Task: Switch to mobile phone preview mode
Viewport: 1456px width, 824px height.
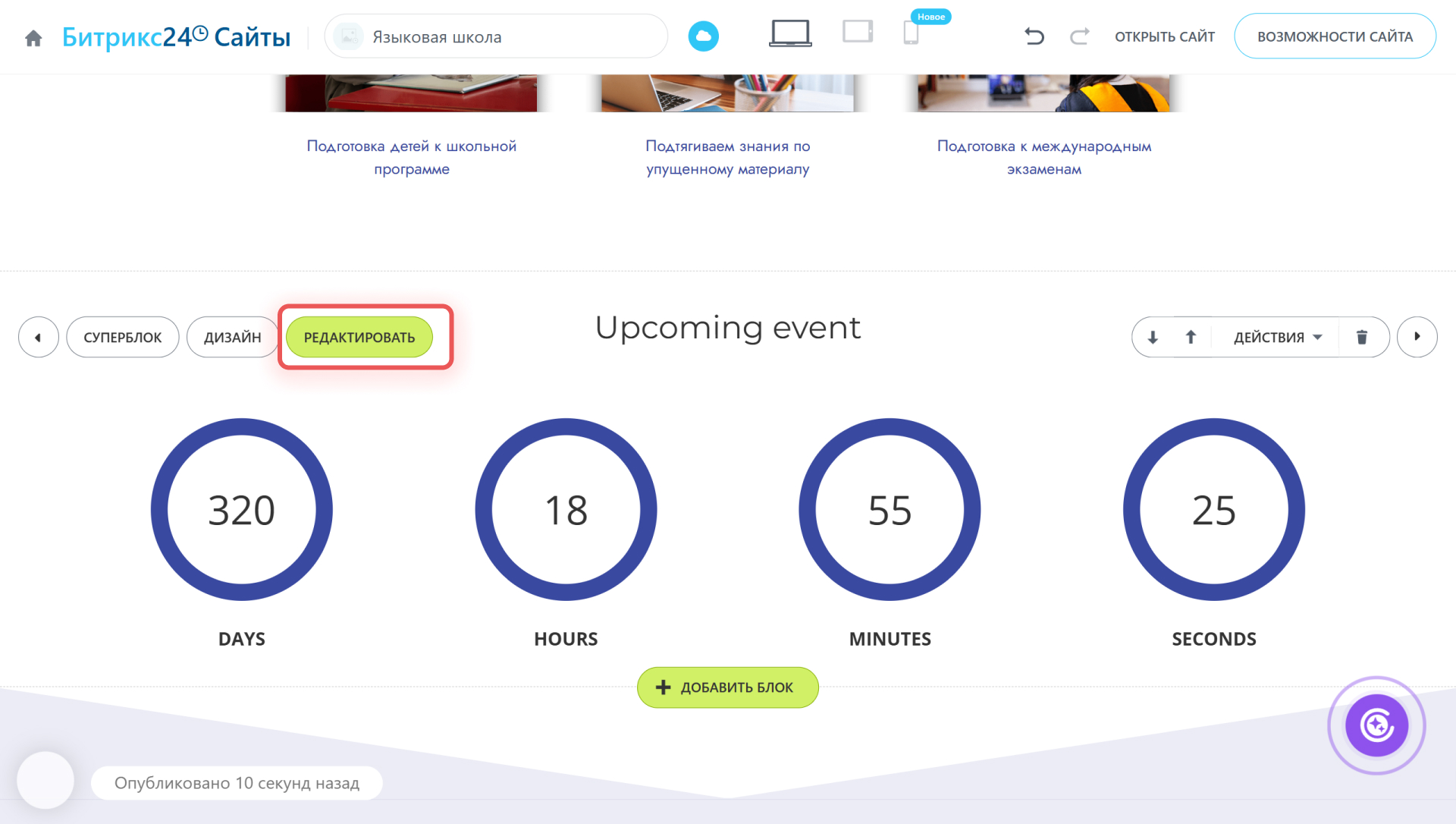Action: pos(911,34)
